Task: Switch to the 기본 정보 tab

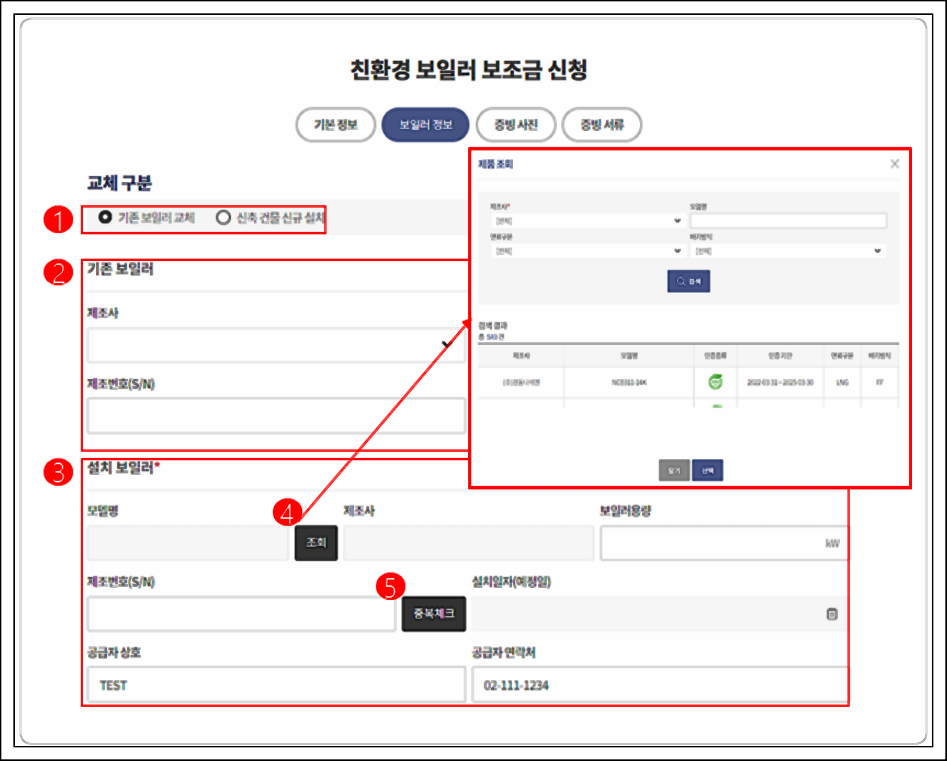Action: tap(335, 125)
